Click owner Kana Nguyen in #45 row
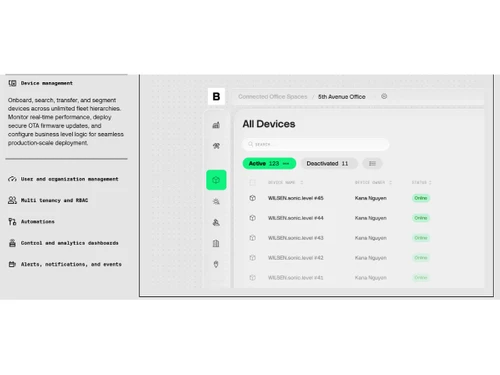The width and height of the screenshot is (500, 375). point(371,198)
